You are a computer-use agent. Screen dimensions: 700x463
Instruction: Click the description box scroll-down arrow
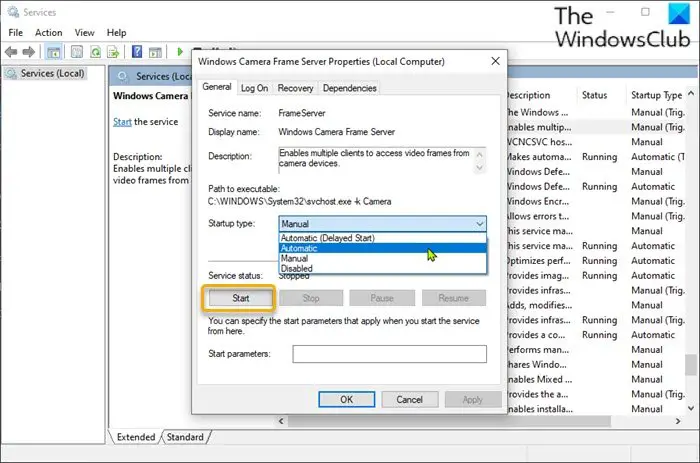pyautogui.click(x=479, y=167)
